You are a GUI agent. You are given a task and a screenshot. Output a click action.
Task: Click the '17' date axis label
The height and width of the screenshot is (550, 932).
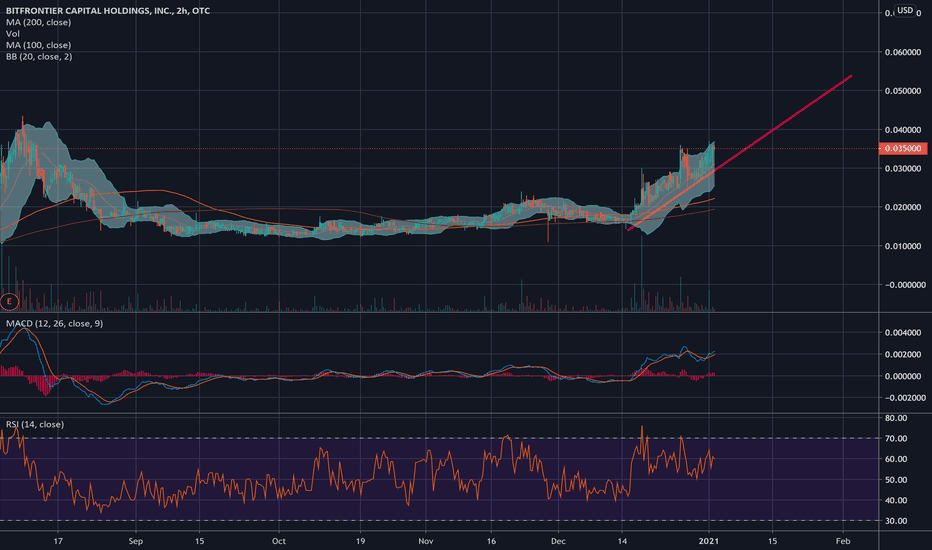tap(58, 541)
